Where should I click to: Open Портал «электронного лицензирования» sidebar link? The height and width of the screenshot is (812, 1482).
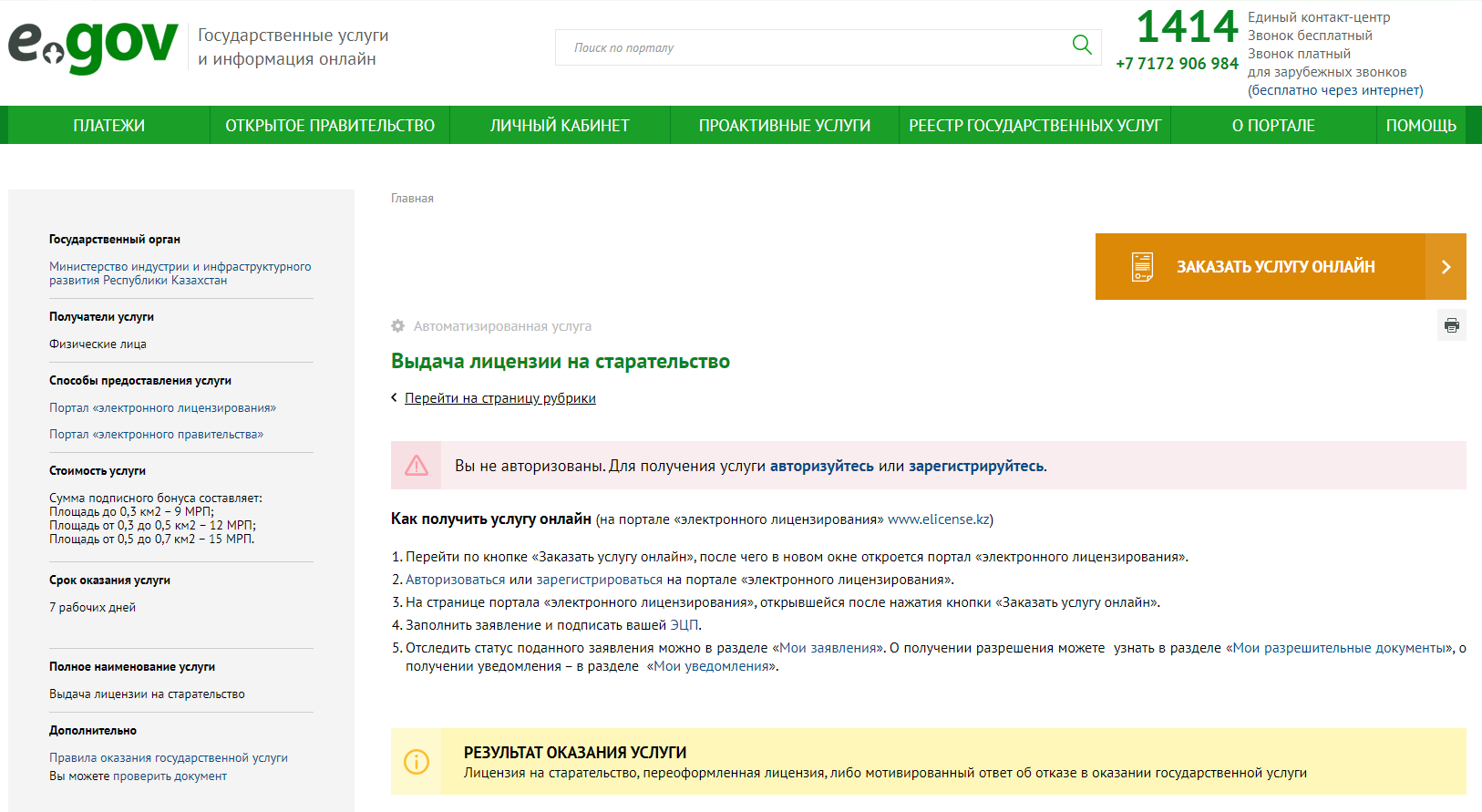click(162, 407)
